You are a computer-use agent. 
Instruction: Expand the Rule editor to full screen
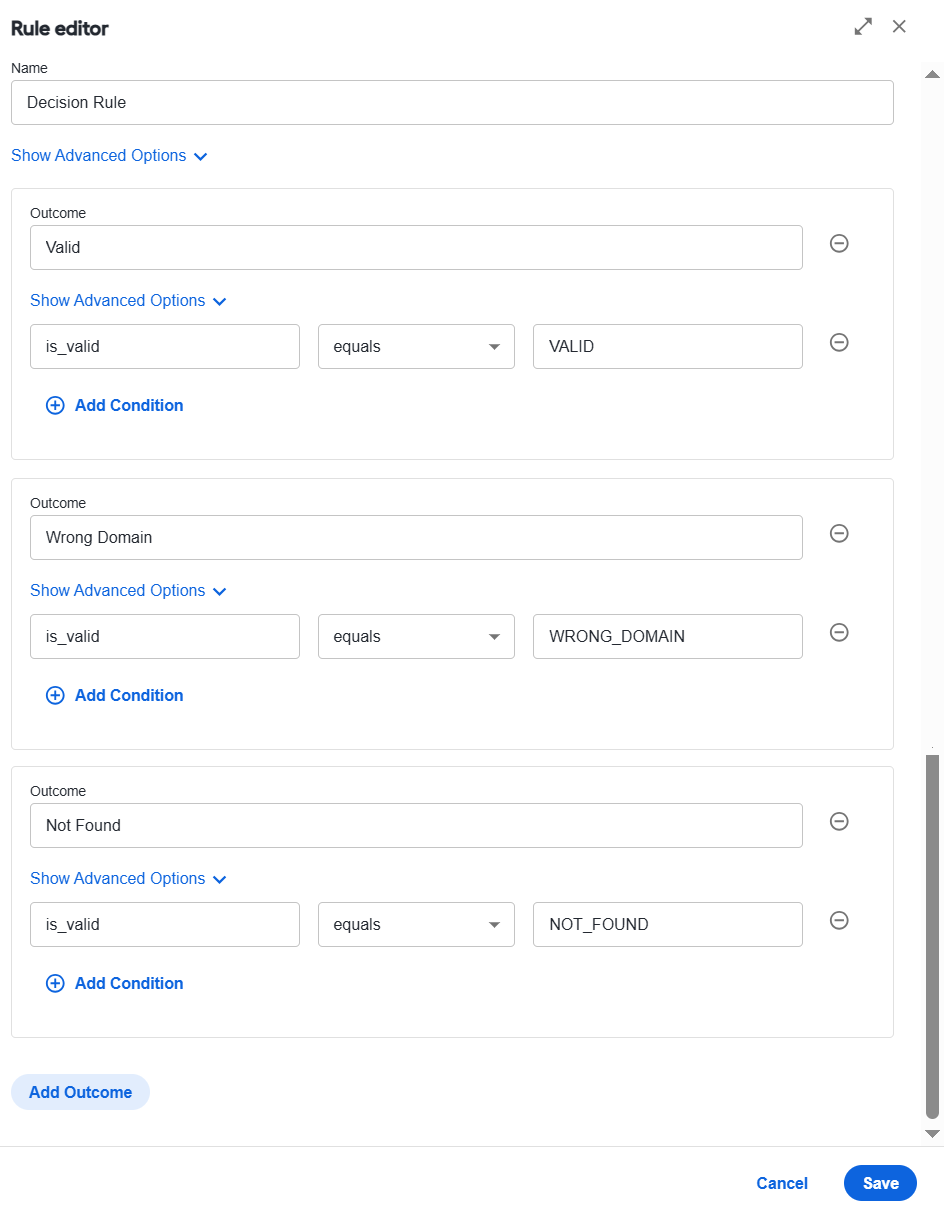863,27
